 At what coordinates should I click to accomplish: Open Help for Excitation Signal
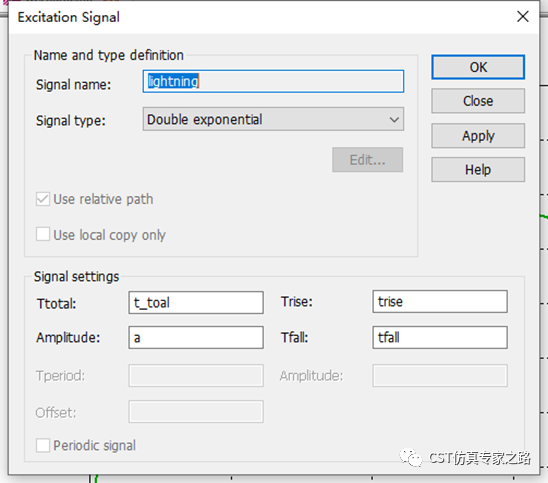[478, 170]
